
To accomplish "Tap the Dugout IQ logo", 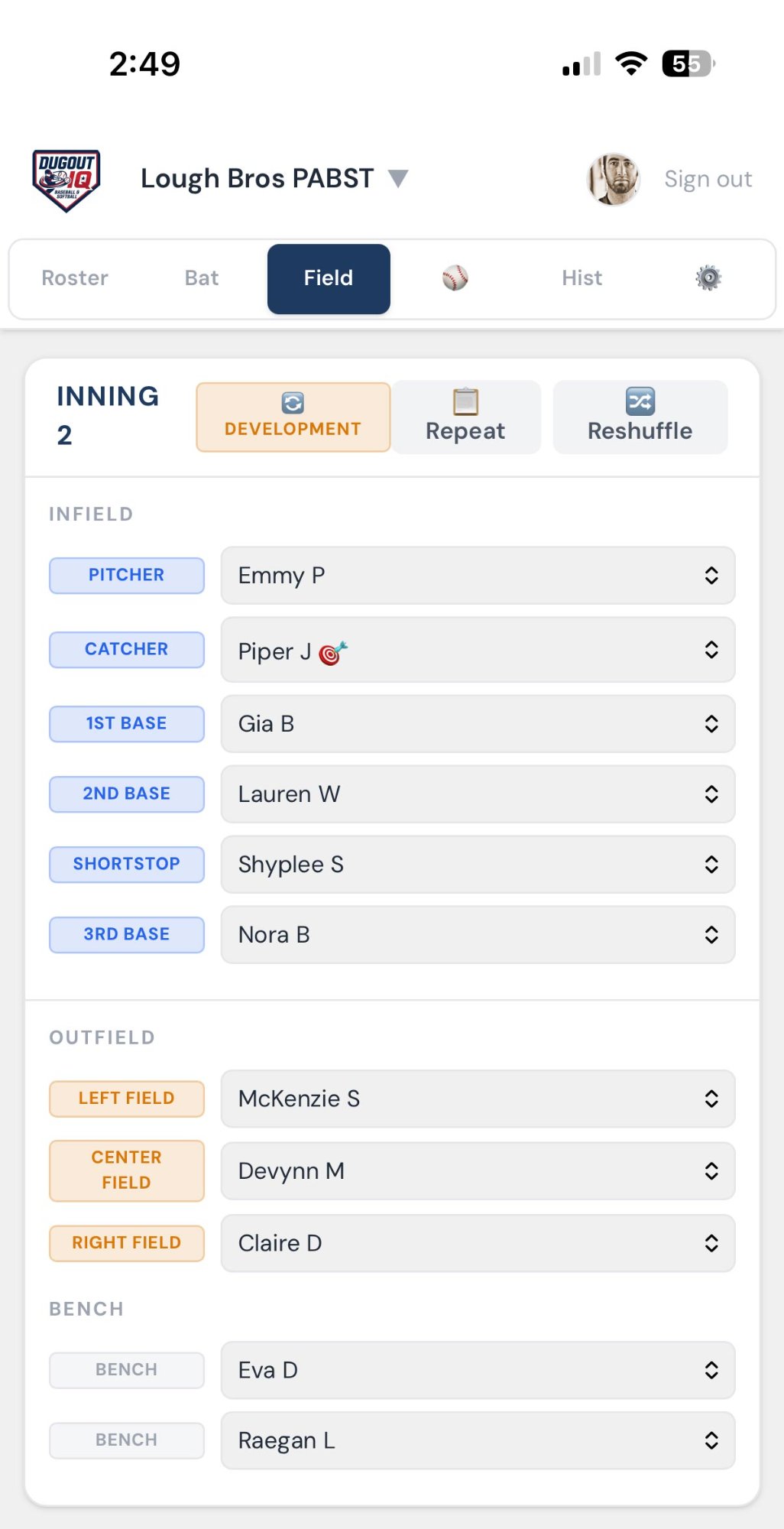I will 66,180.
